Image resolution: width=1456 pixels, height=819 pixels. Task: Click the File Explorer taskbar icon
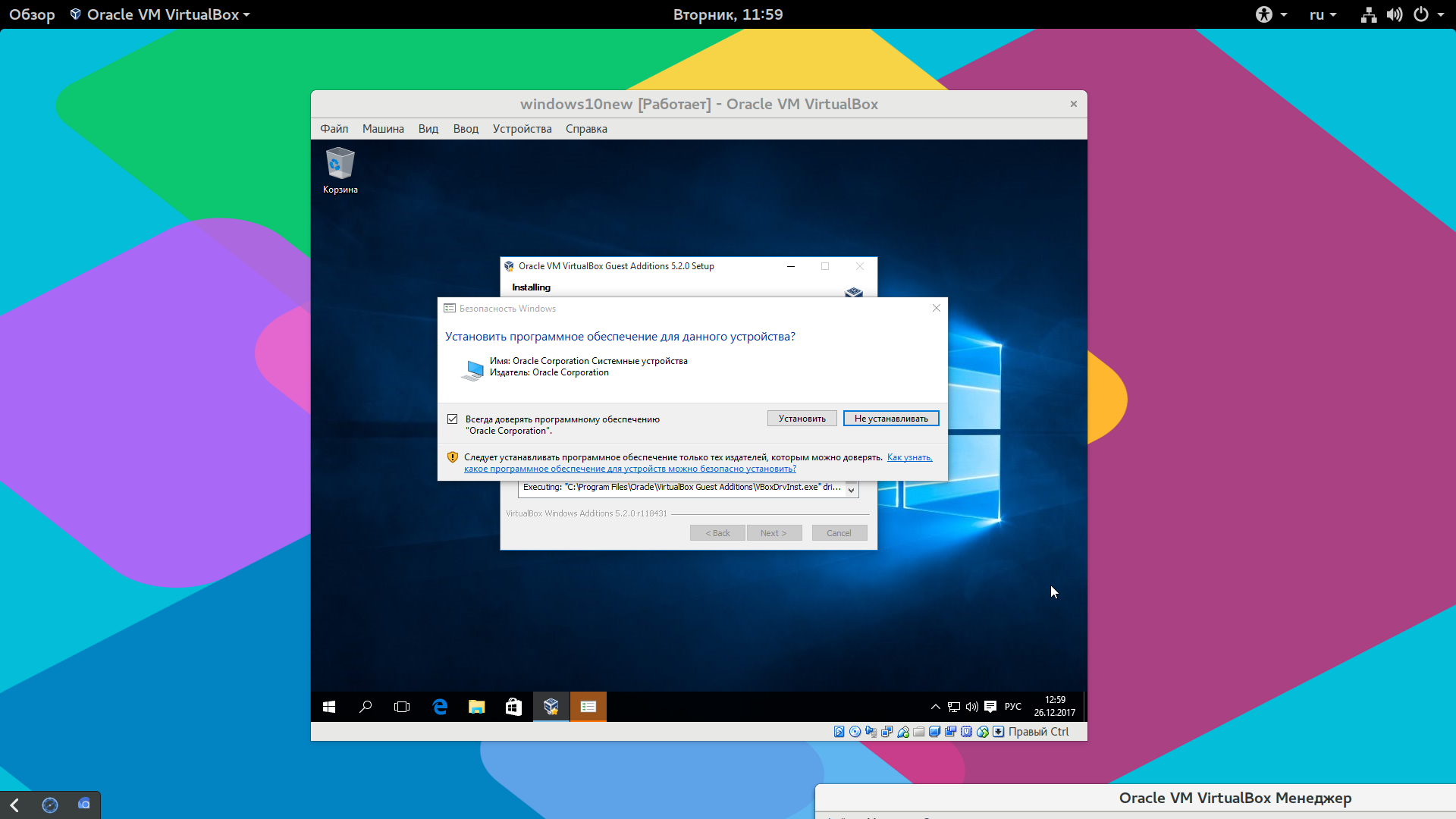pos(477,707)
